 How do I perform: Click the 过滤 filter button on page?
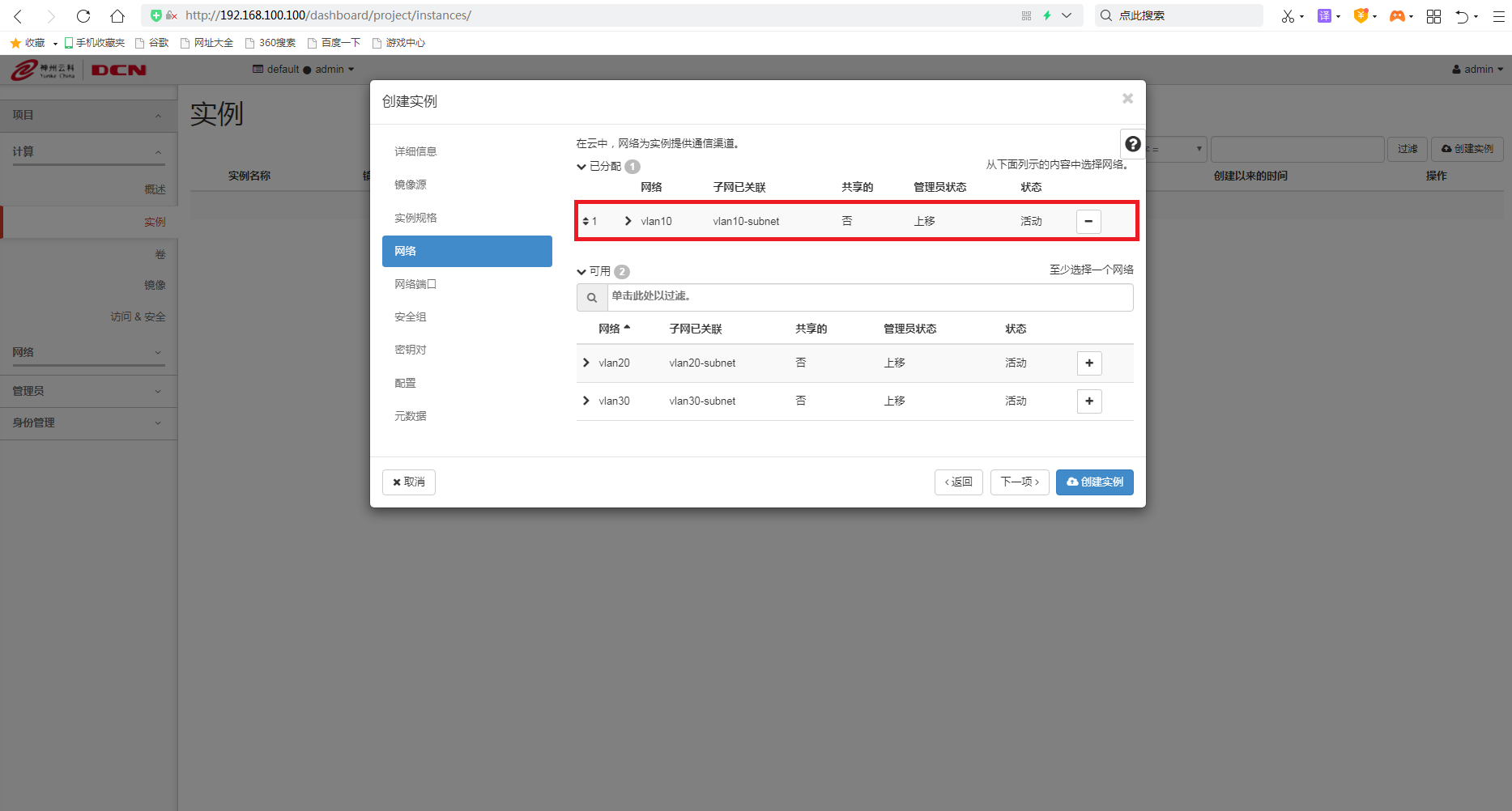(1408, 149)
